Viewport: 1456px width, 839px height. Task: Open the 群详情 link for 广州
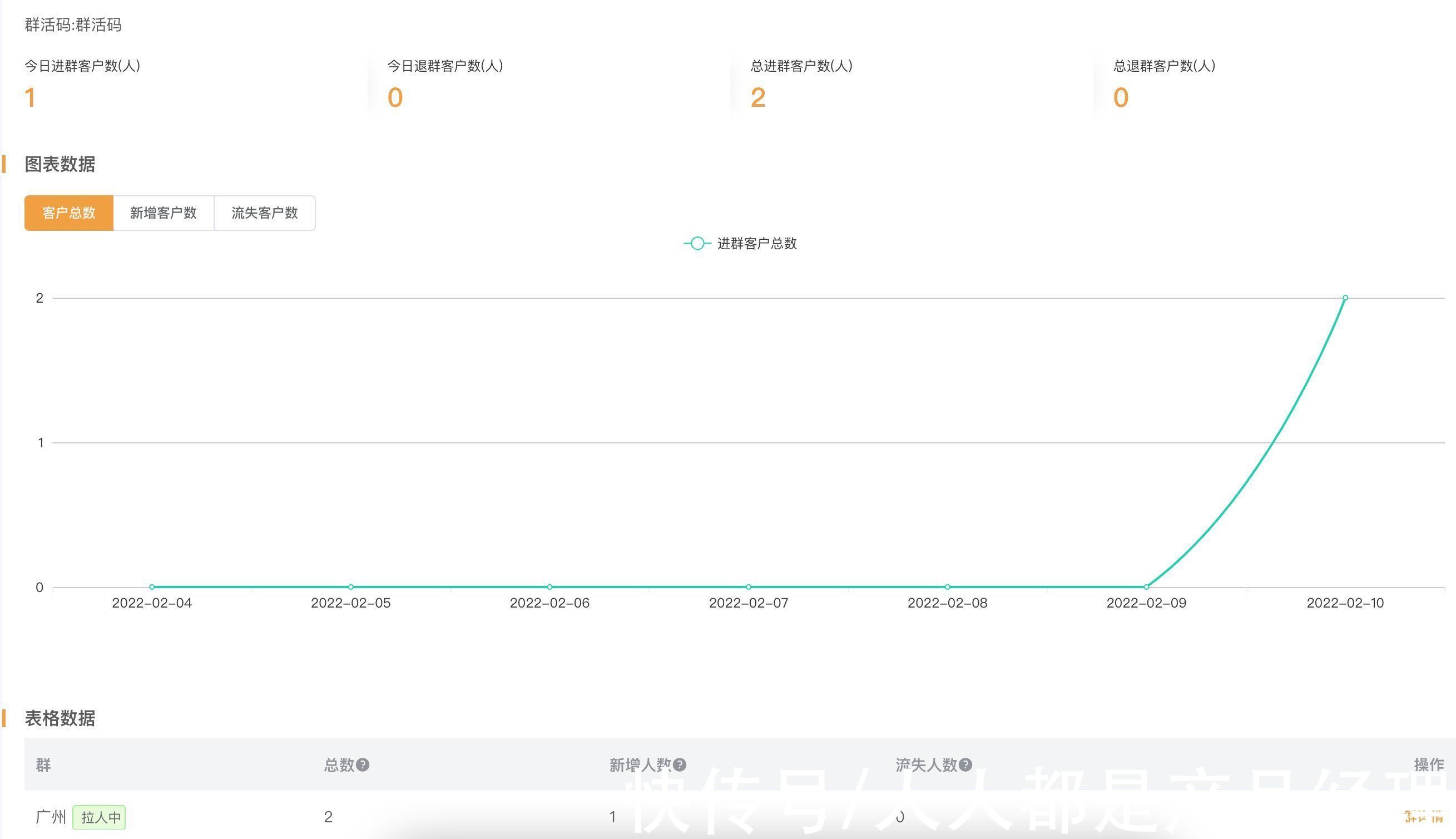point(1424,817)
